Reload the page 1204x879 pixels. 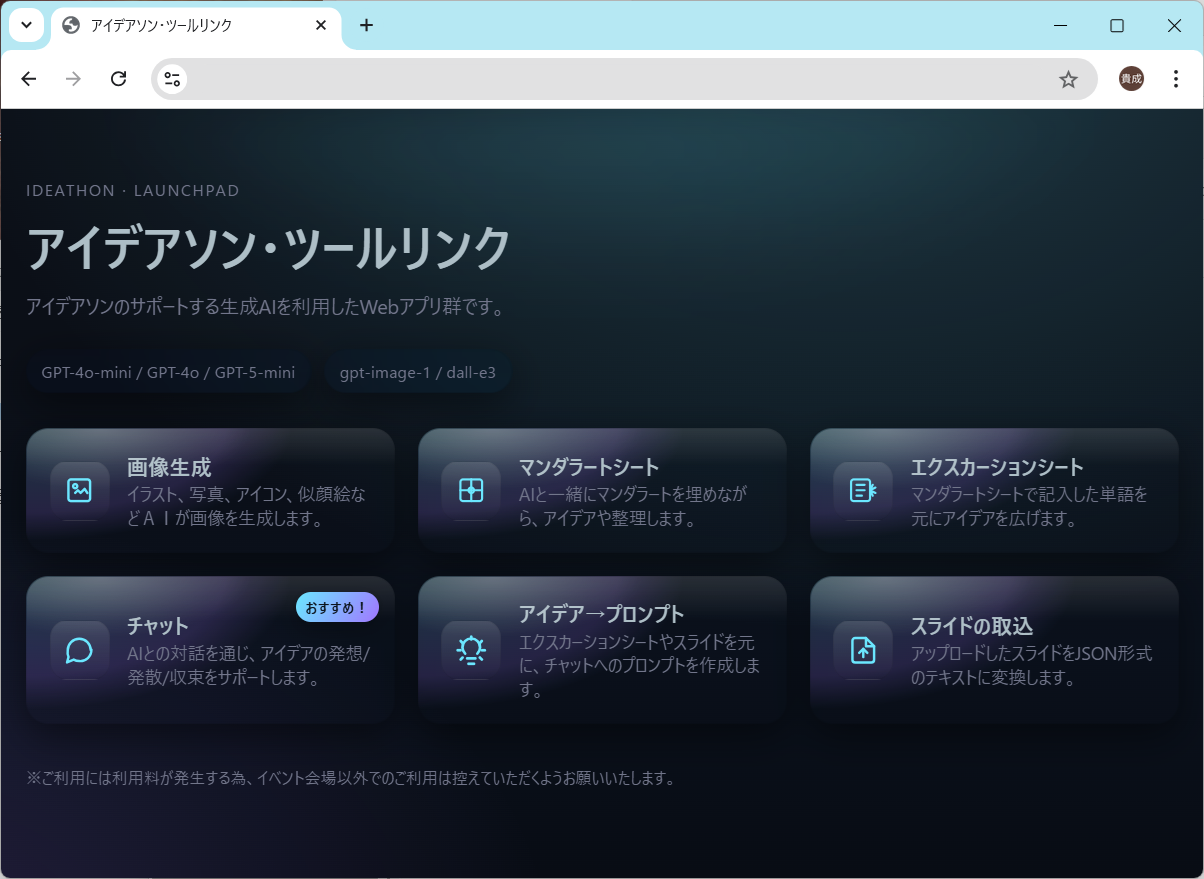pyautogui.click(x=118, y=80)
